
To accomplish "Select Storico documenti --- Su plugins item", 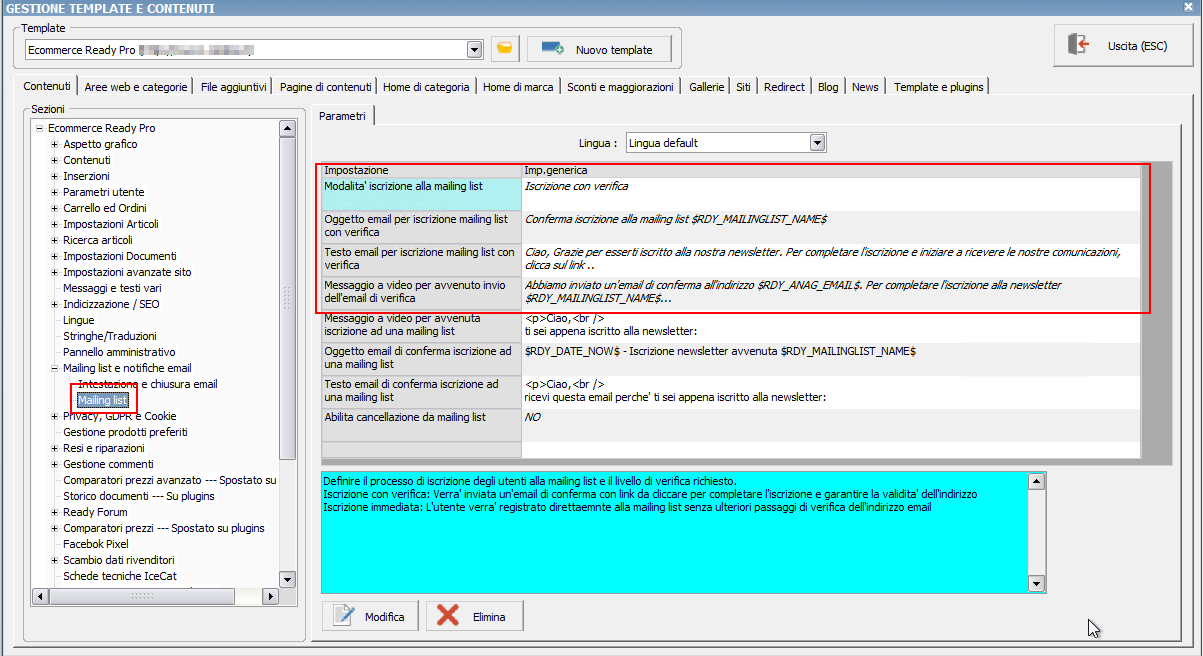I will click(139, 496).
